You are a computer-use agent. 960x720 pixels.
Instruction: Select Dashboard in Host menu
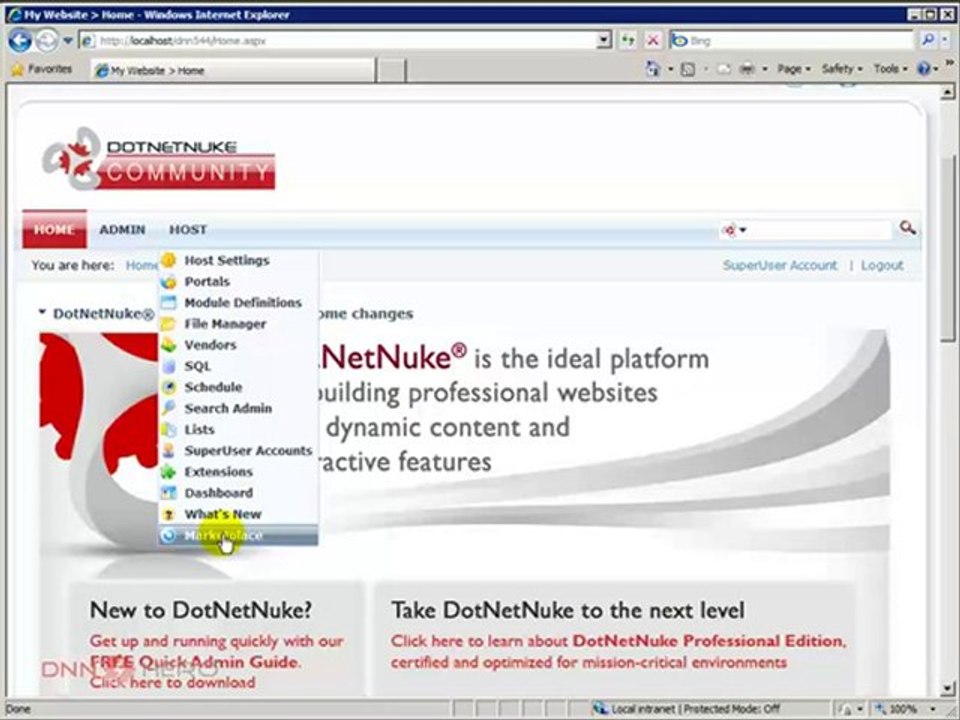coord(238,493)
